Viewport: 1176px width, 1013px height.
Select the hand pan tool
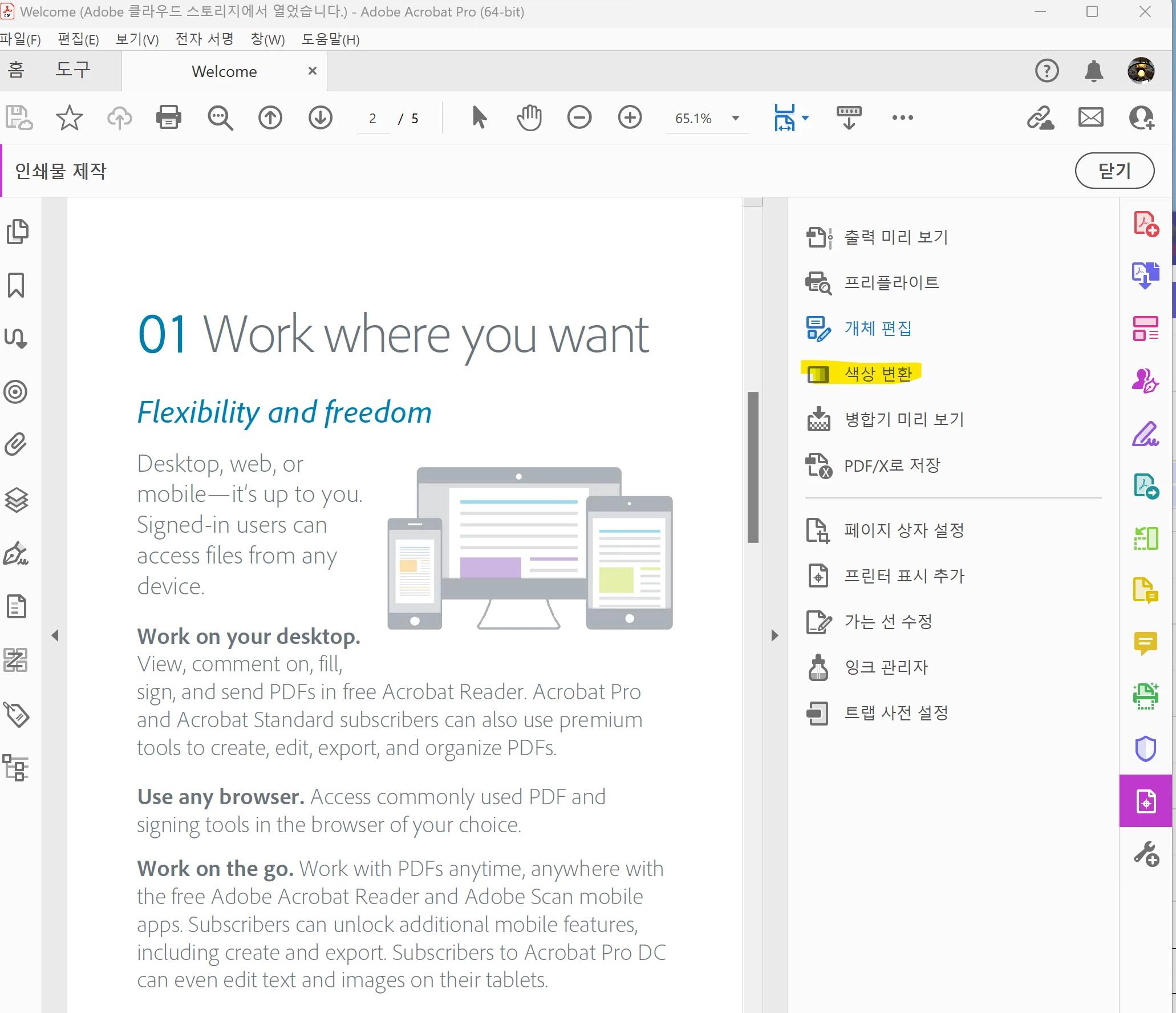click(529, 118)
